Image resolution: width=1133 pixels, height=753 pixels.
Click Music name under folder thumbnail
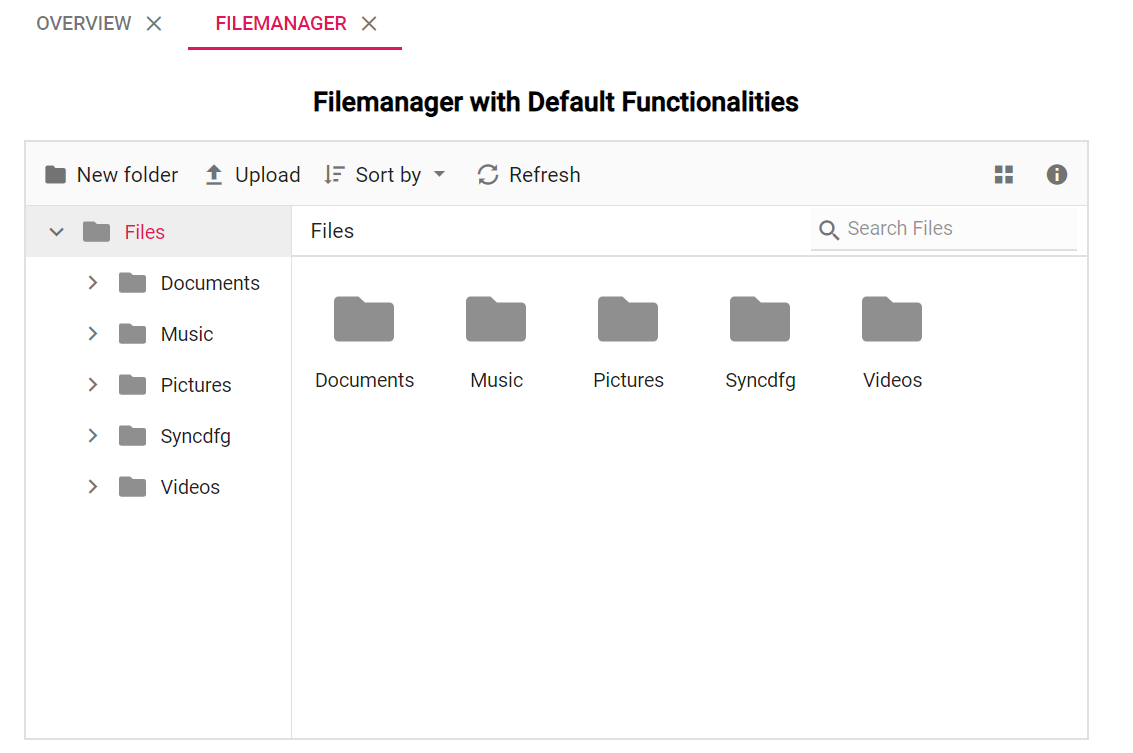pyautogui.click(x=496, y=380)
